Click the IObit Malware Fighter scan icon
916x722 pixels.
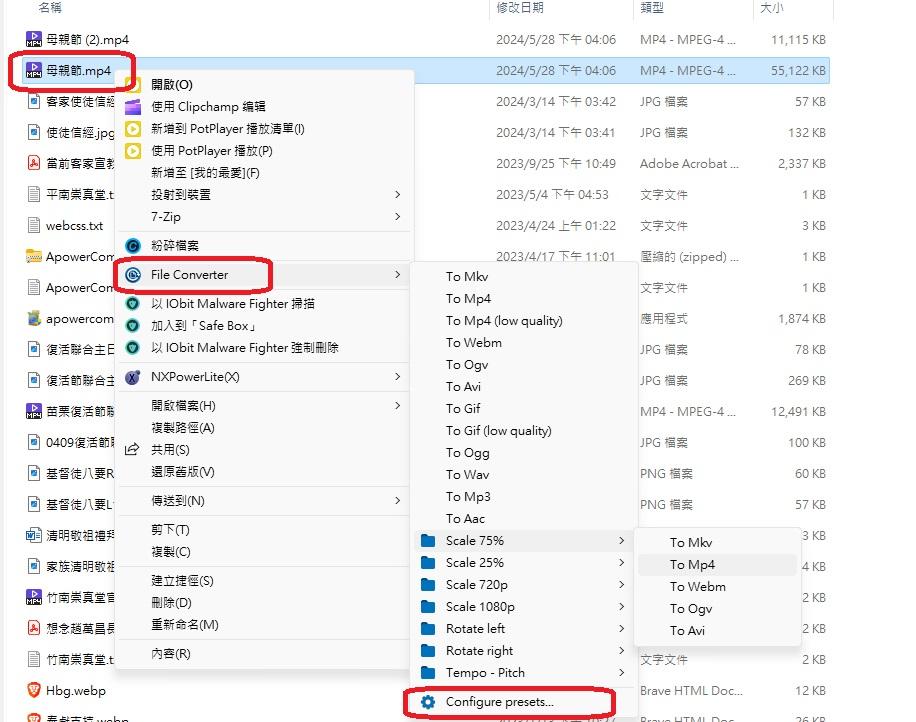coord(133,304)
